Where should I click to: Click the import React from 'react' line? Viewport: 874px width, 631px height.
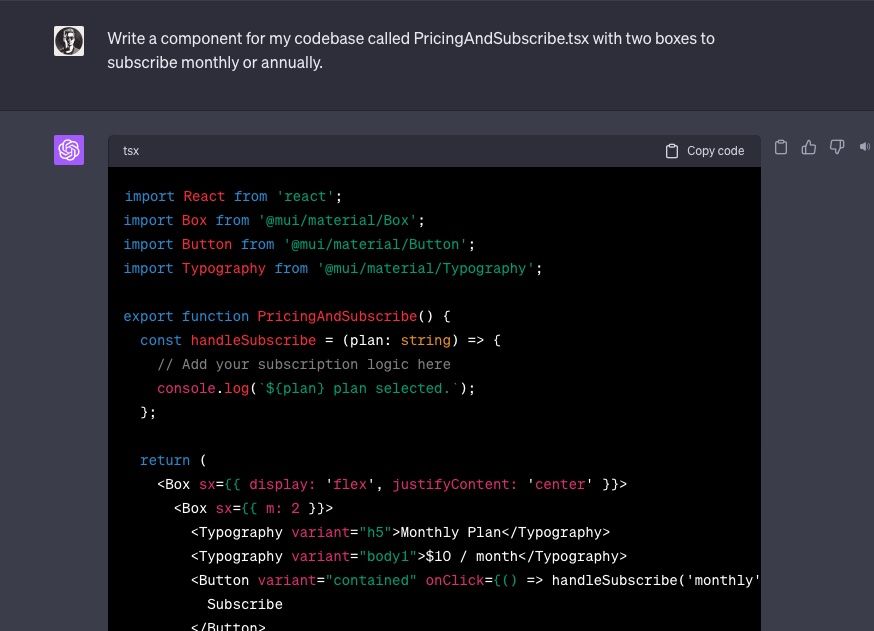coord(233,196)
